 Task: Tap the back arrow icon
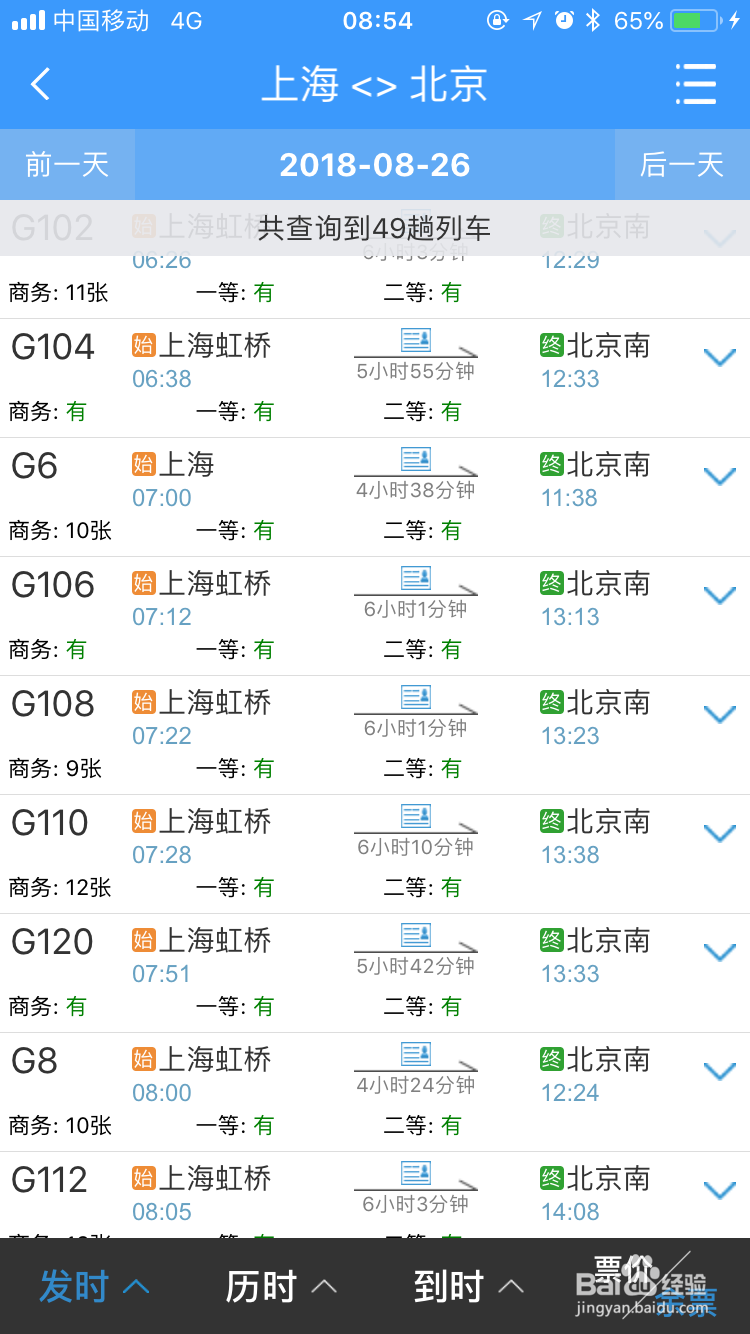pos(41,84)
